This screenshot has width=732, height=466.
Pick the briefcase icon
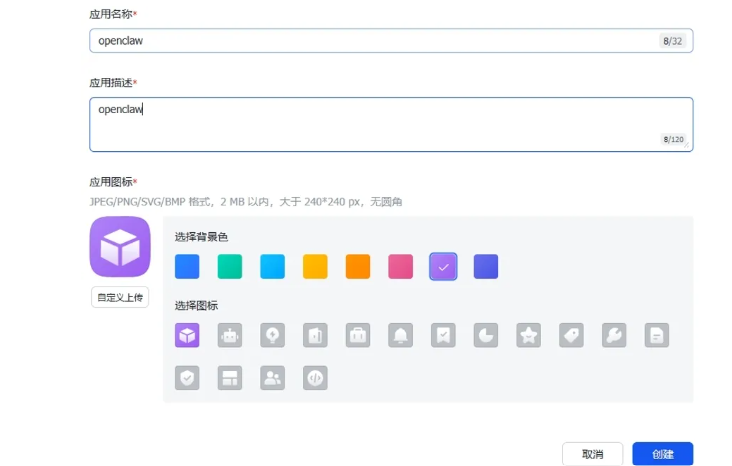(358, 336)
